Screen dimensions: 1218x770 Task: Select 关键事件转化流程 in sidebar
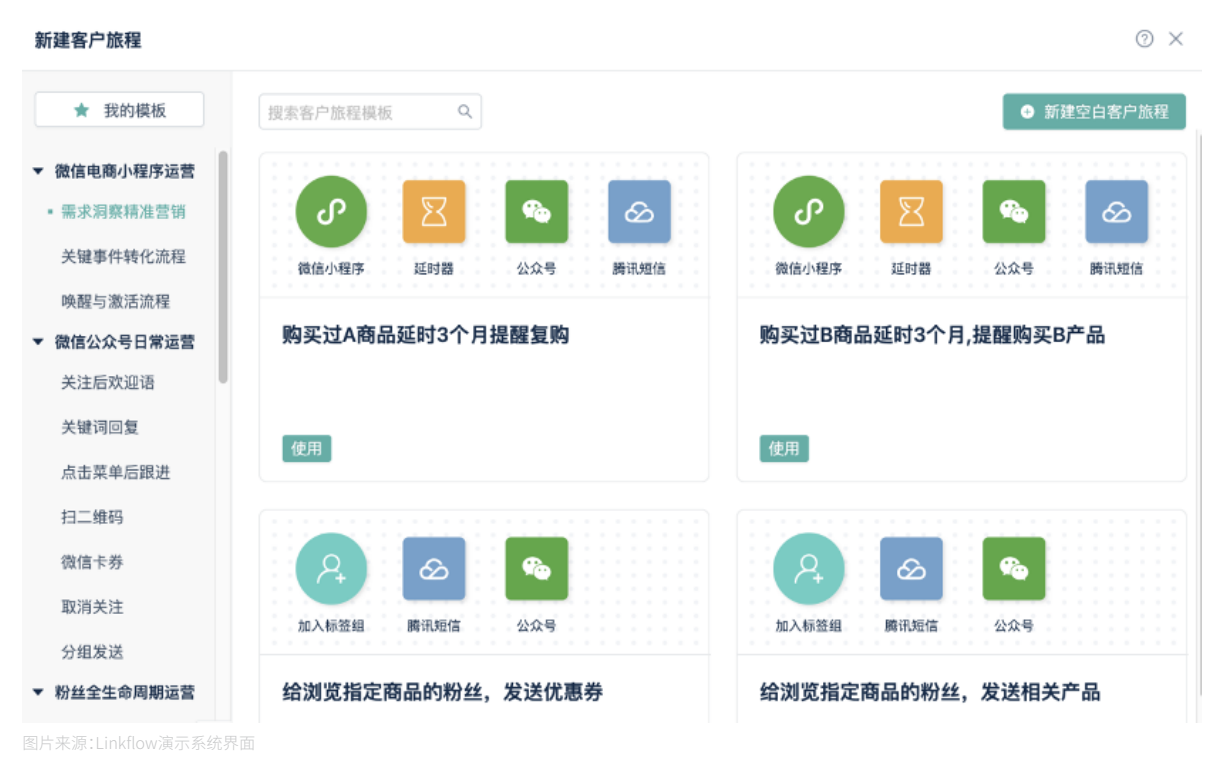pyautogui.click(x=123, y=257)
